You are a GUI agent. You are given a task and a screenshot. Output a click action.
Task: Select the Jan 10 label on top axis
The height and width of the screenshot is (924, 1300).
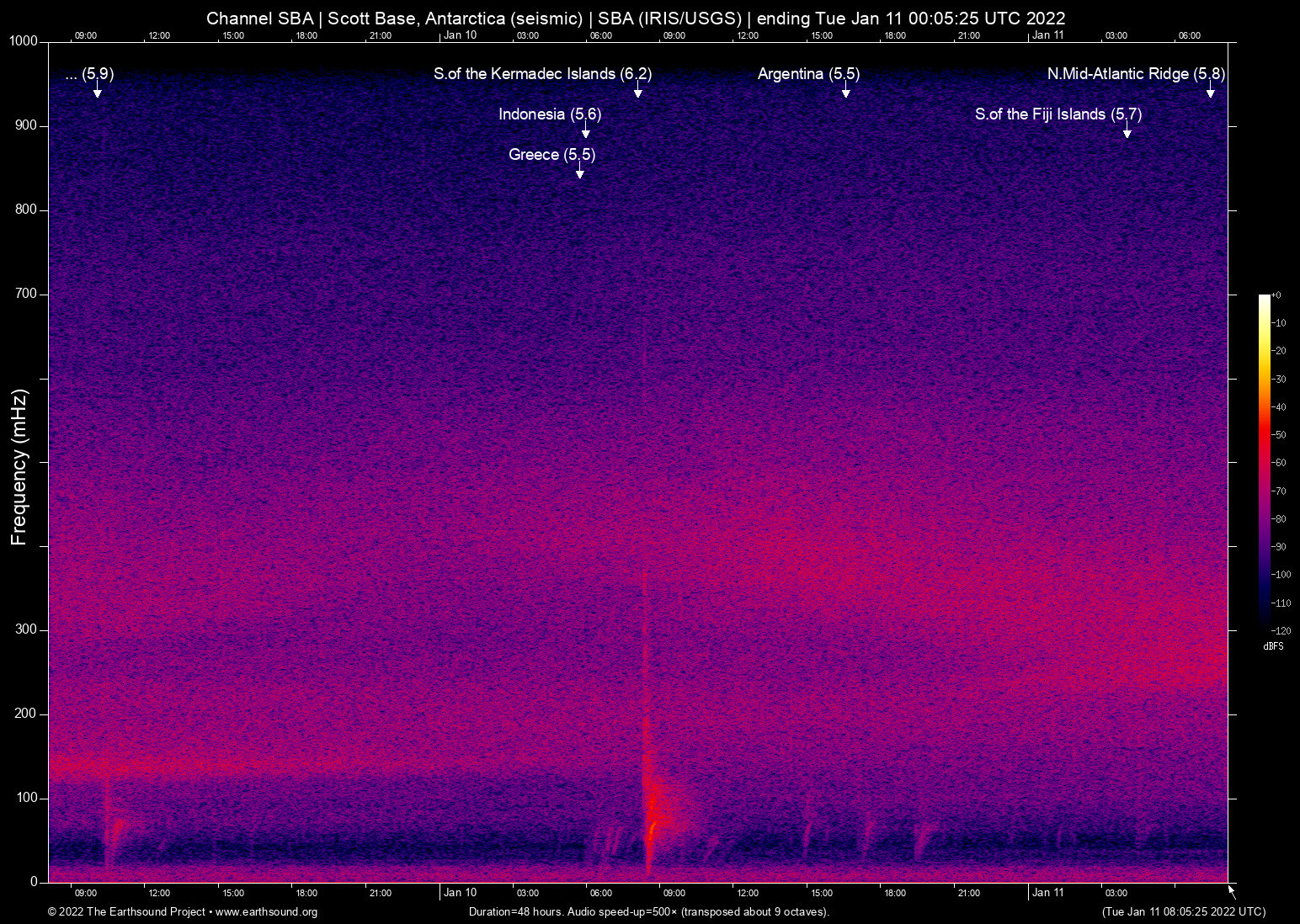click(x=460, y=35)
